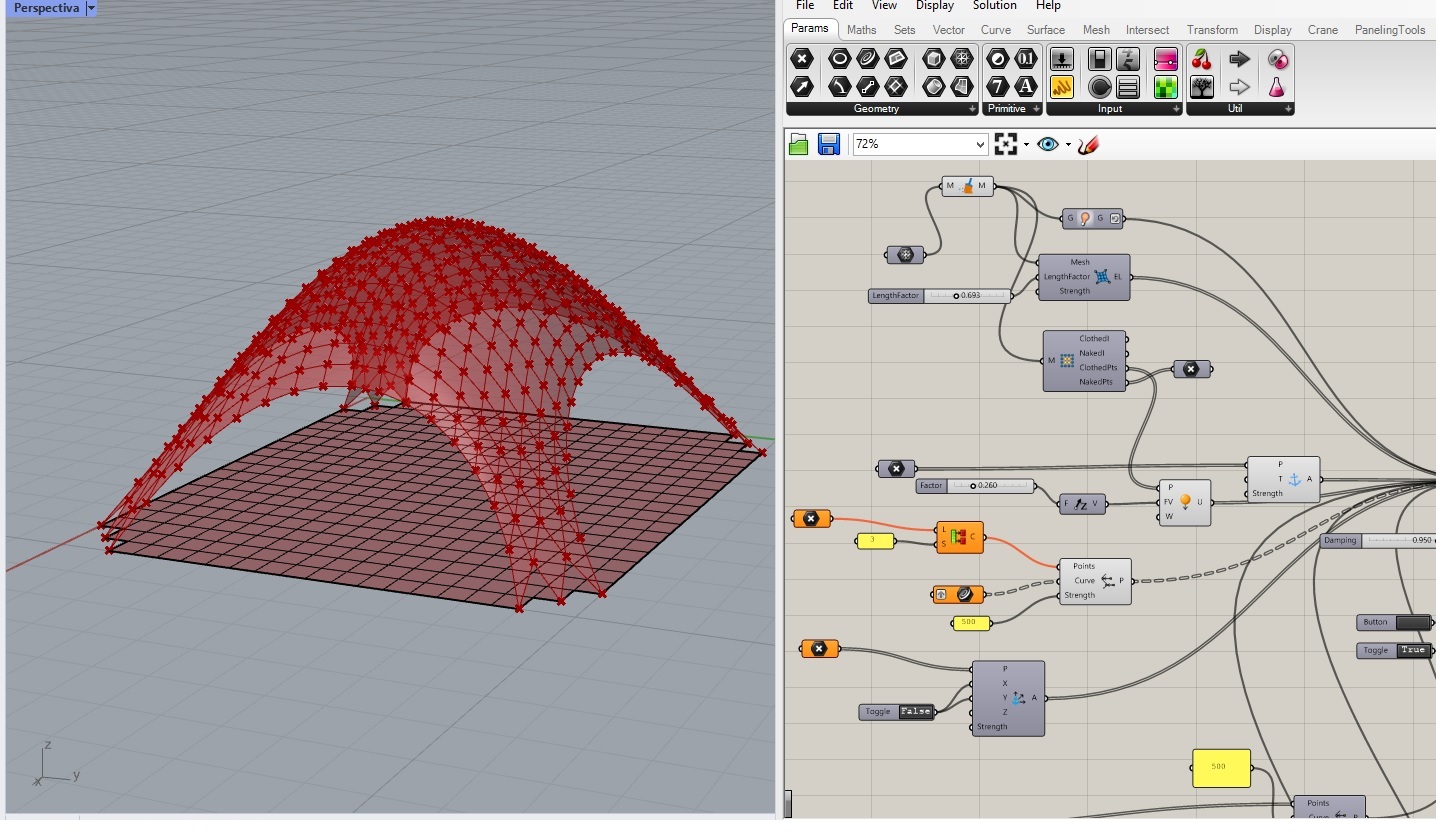Select the Gradient input icon
1446x834 pixels.
click(x=1166, y=59)
